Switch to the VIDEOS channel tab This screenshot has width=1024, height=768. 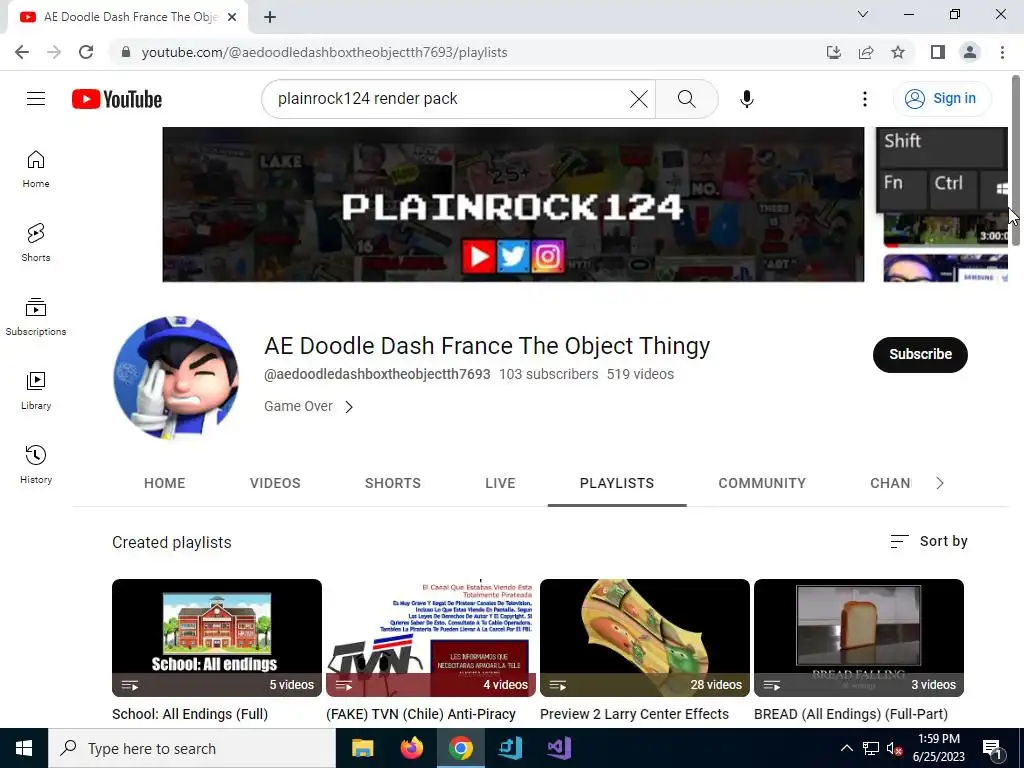[275, 483]
